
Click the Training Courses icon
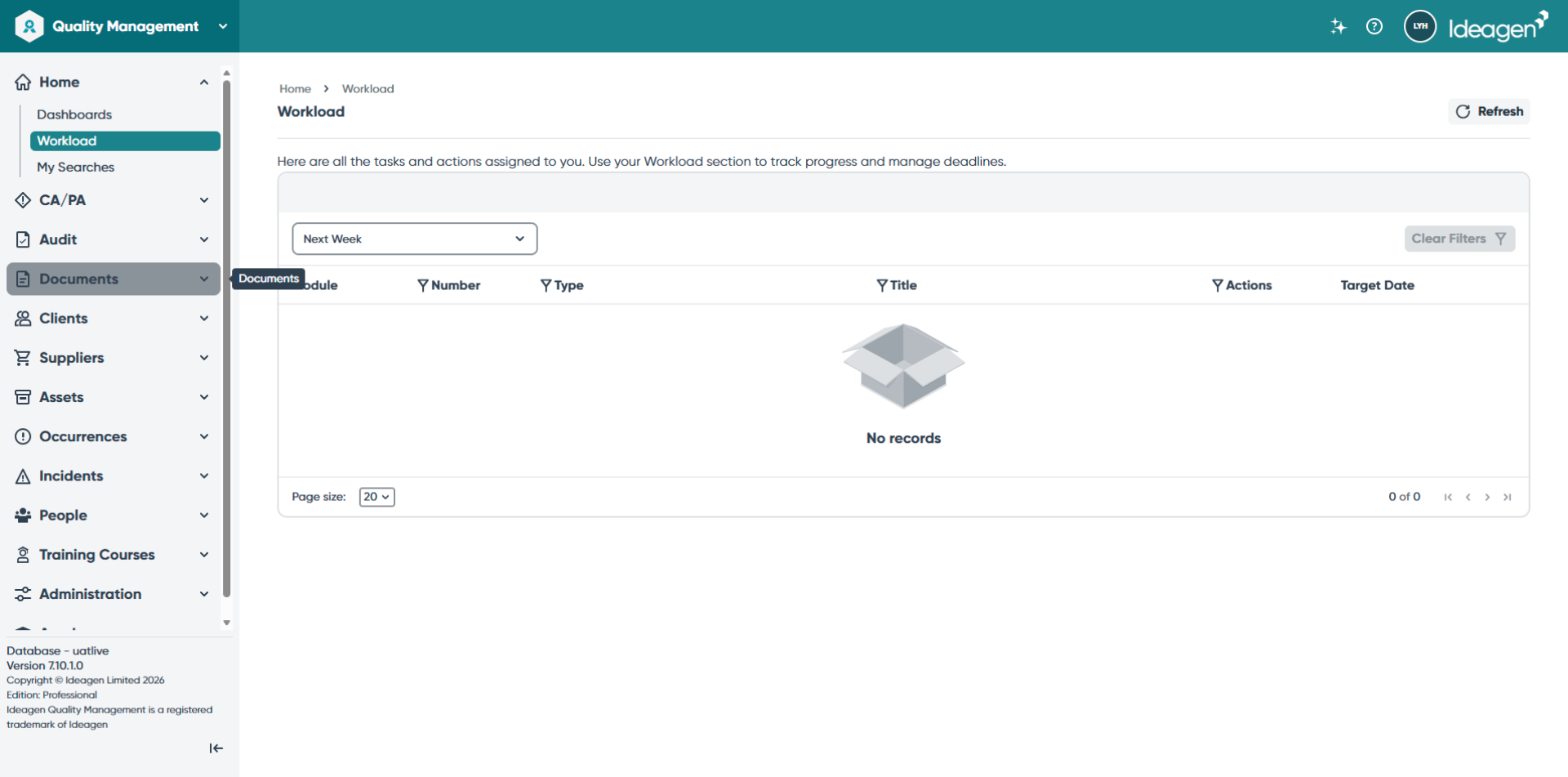[23, 555]
